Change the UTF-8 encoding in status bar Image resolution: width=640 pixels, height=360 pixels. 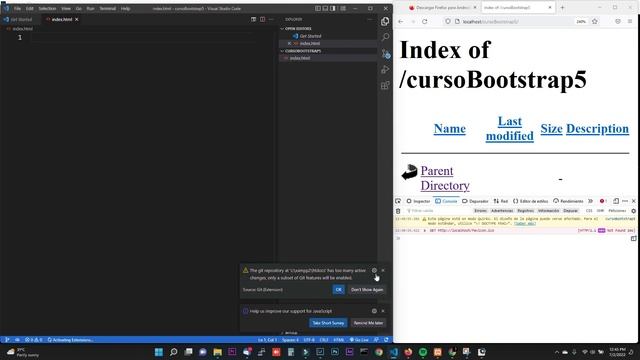point(309,340)
